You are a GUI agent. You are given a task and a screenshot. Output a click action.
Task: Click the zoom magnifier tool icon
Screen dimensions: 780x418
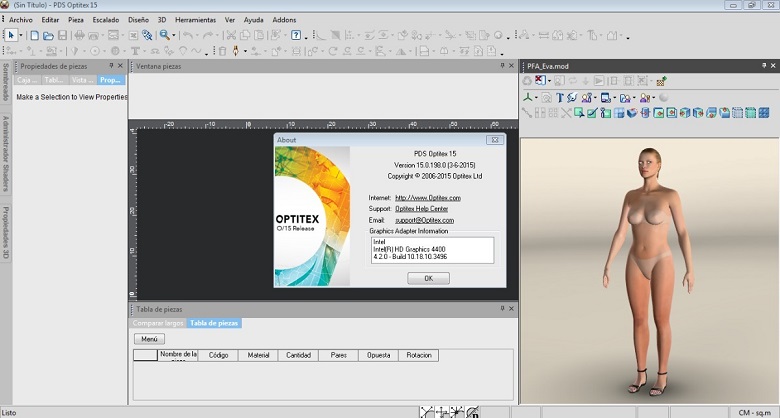[165, 35]
